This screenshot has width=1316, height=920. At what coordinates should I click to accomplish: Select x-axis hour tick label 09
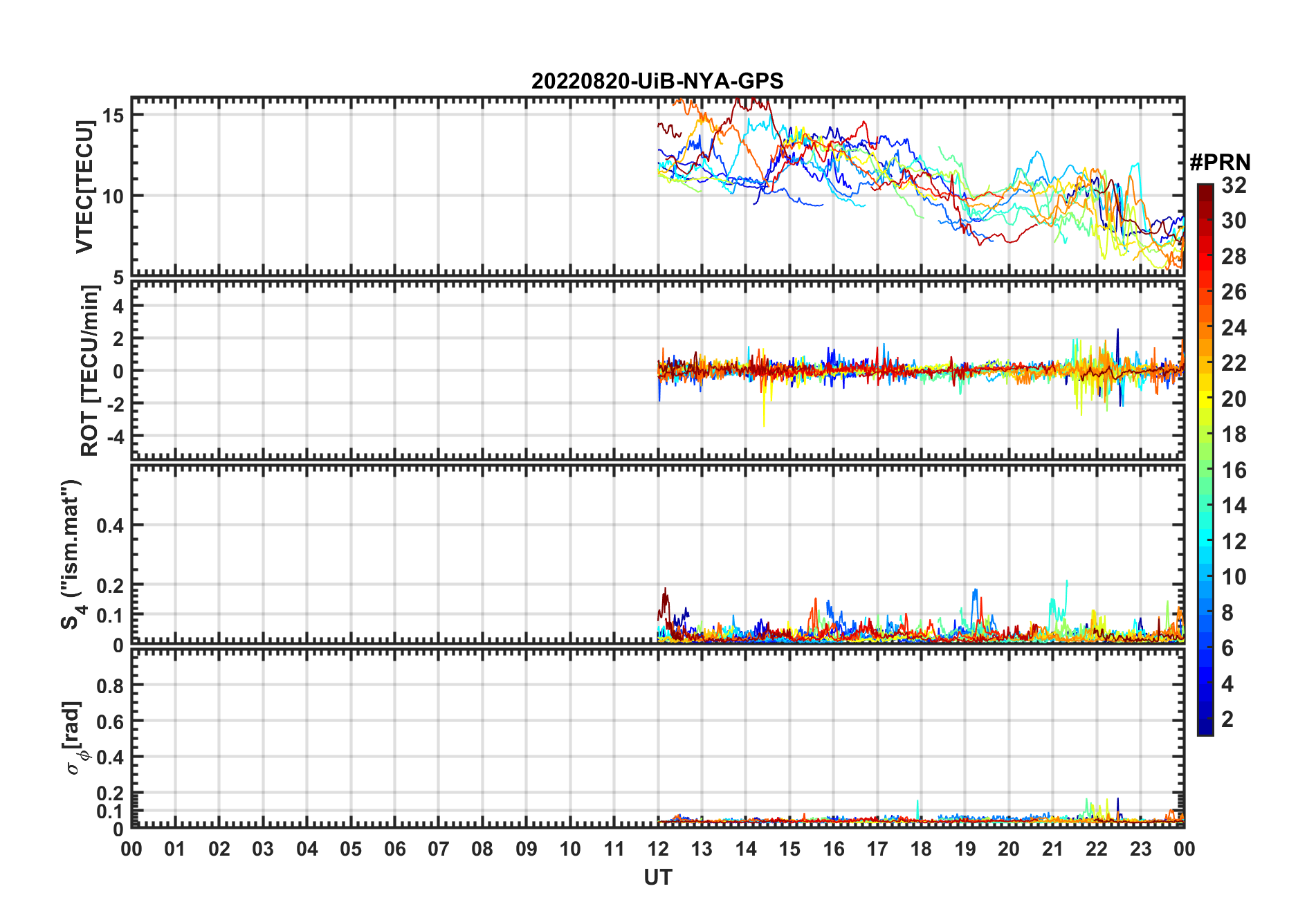tap(527, 849)
